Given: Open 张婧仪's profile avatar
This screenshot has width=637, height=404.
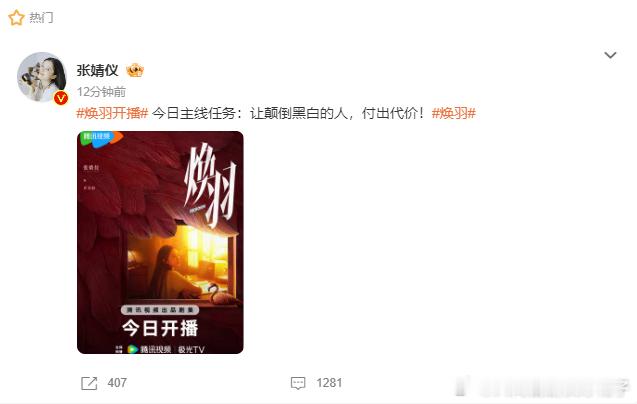Looking at the screenshot, I should pos(41,77).
